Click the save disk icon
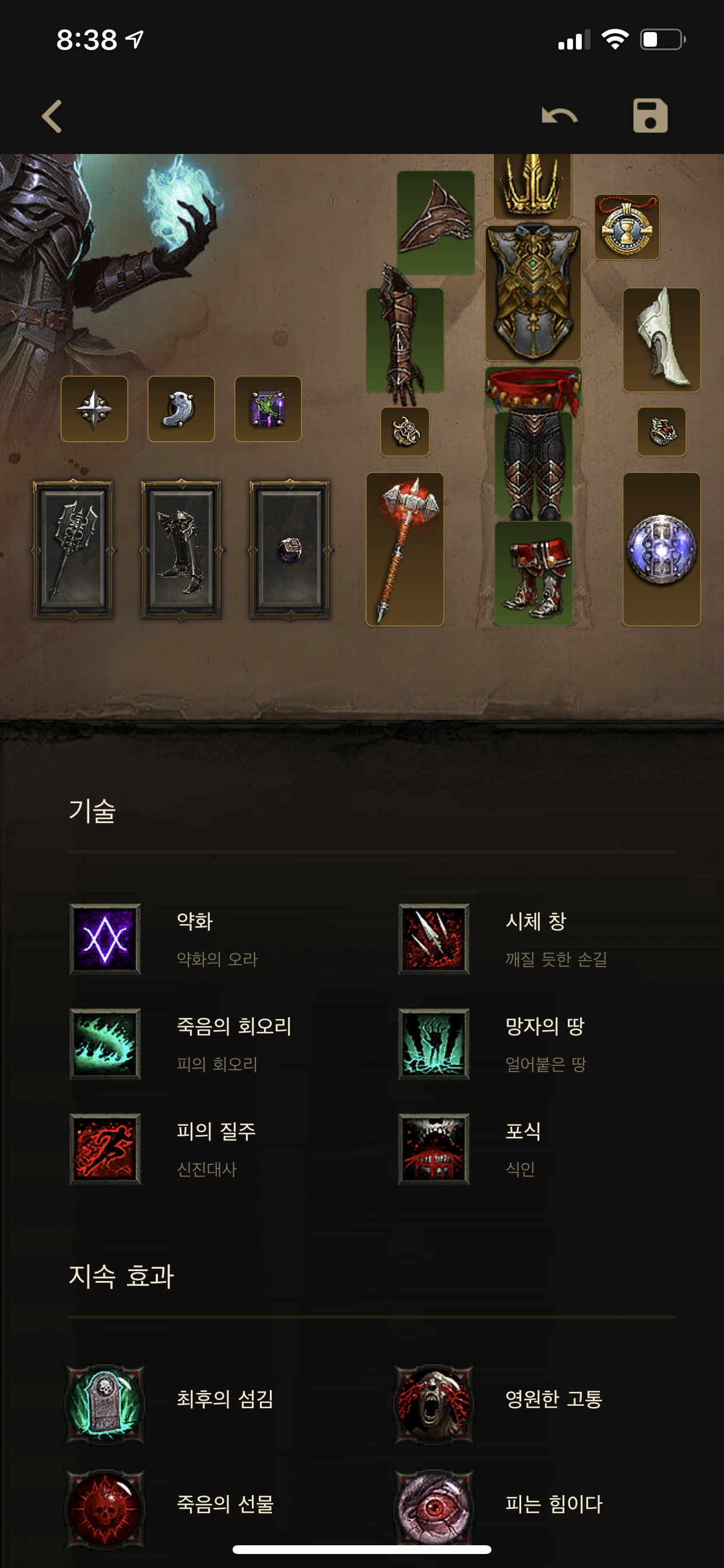The image size is (724, 1568). [650, 116]
